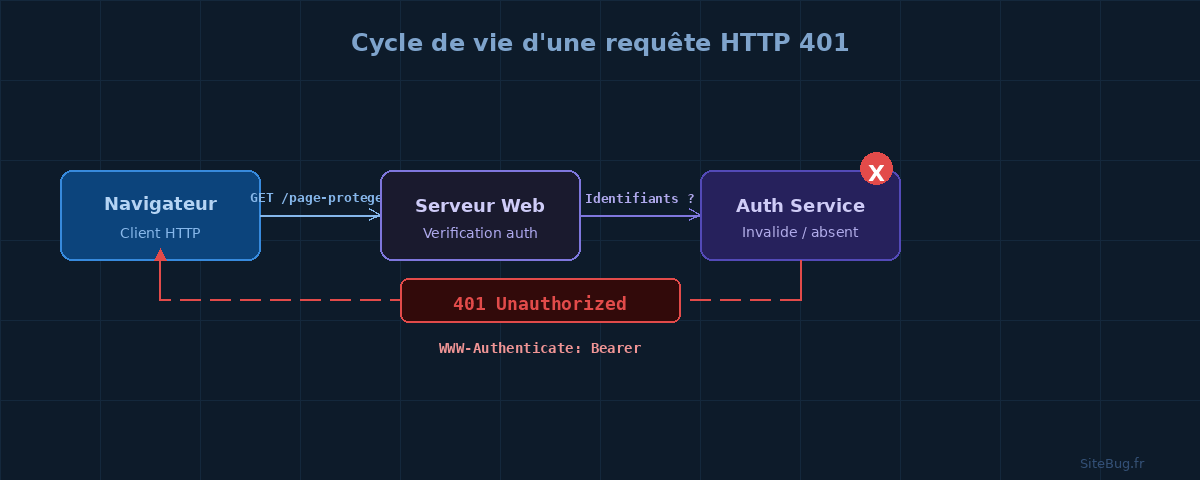The width and height of the screenshot is (1200, 480).
Task: Click the red arrowhead pointing up into Navigateur
Action: tap(160, 255)
